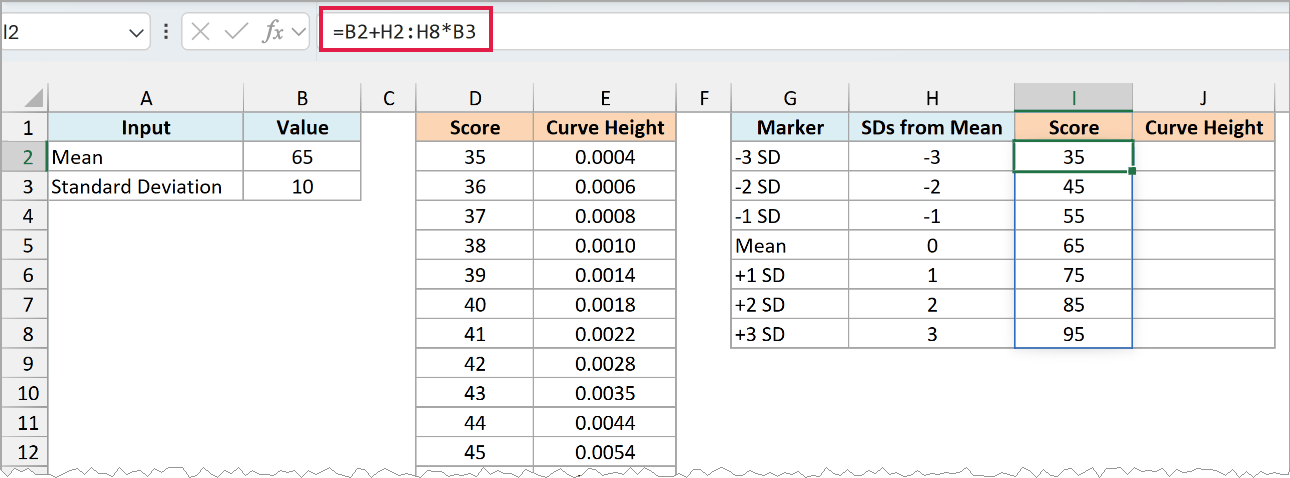Select the mean value 65 in B2
The image size is (1290, 478).
click(x=302, y=157)
